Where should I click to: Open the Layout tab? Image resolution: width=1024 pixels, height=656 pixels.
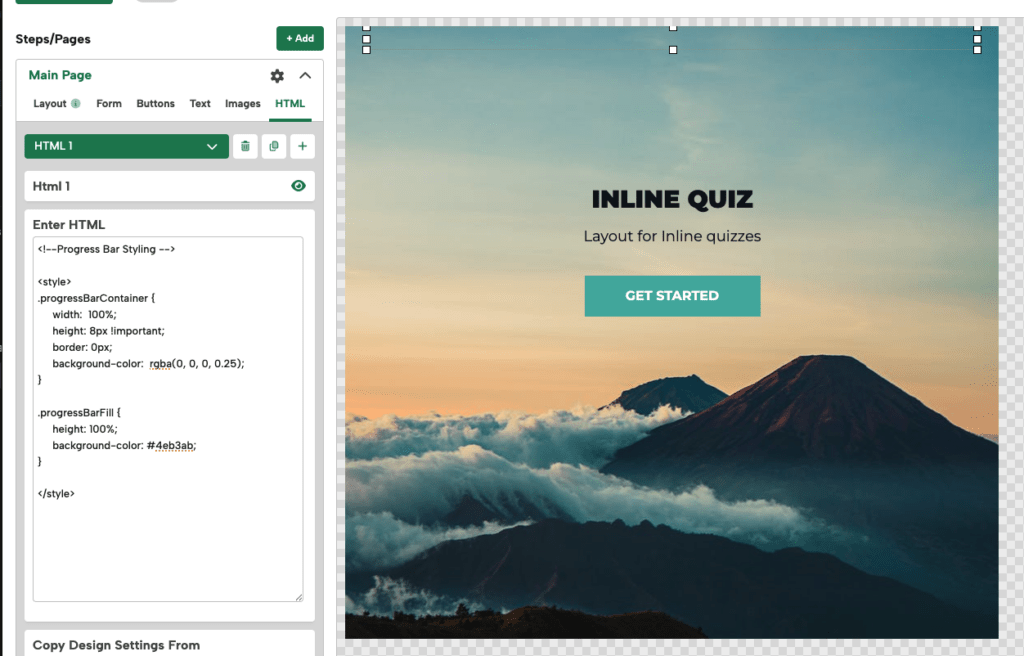pyautogui.click(x=51, y=103)
